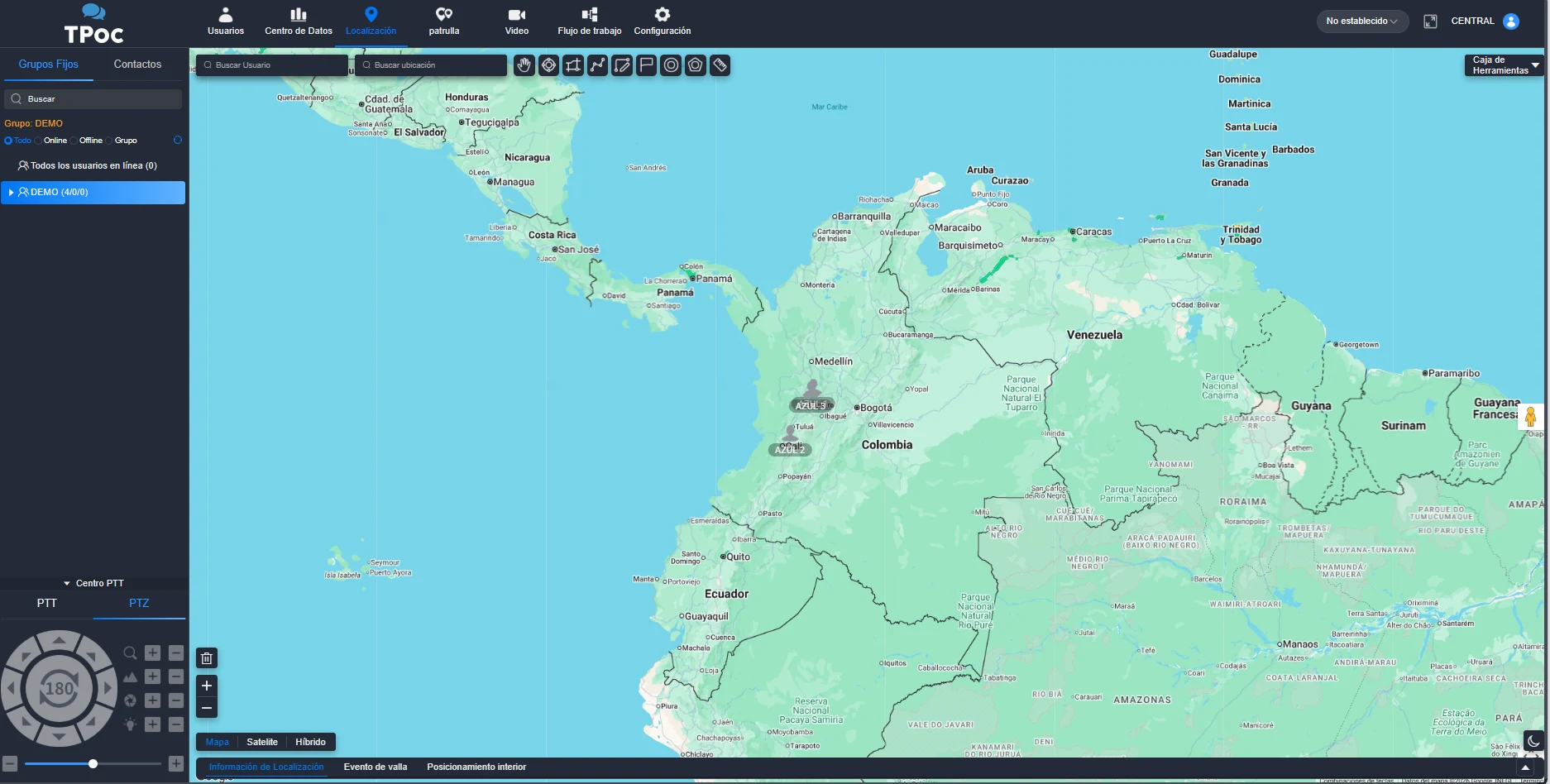Switch map to Híbrido view
The image size is (1550, 784).
310,742
